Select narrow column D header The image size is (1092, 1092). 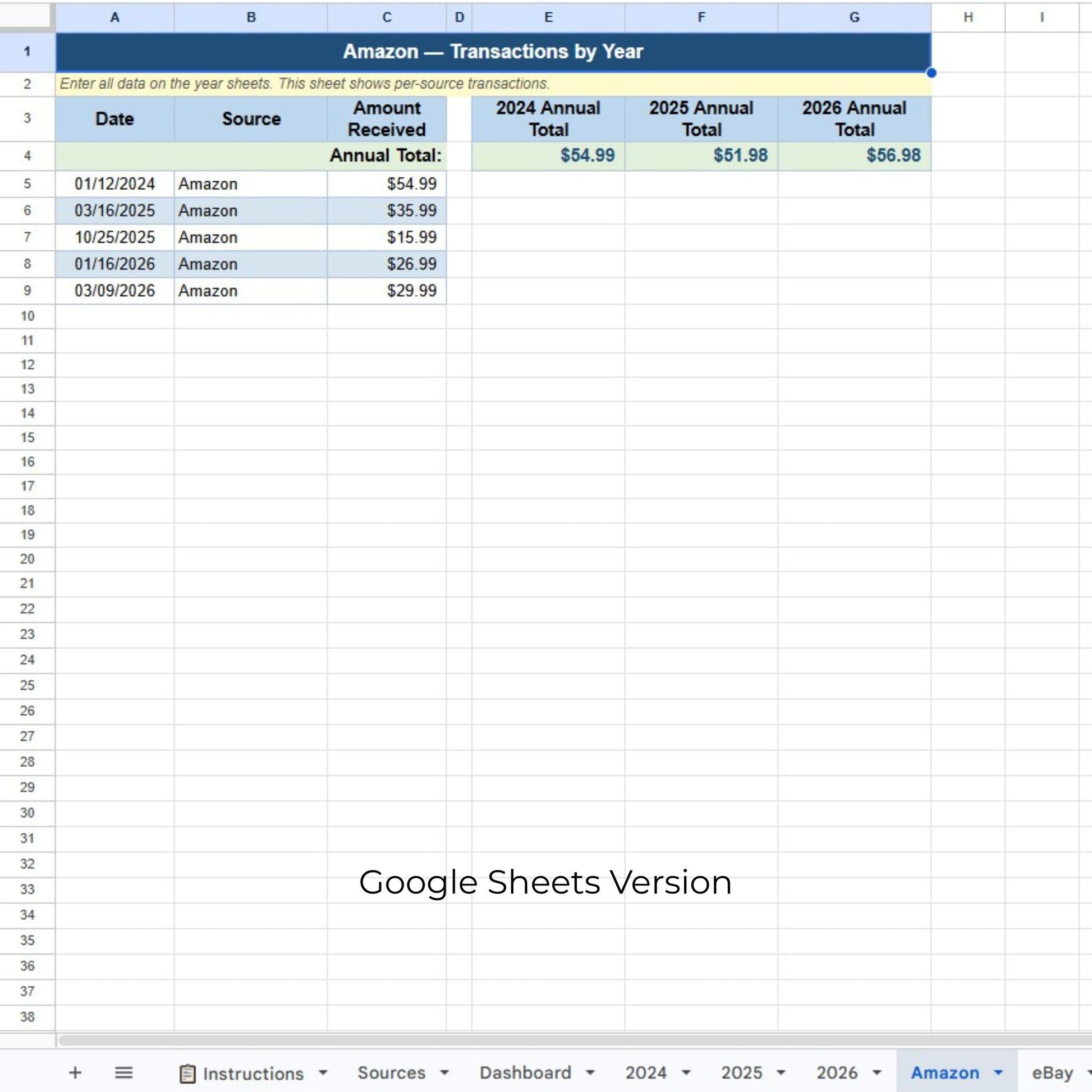click(x=459, y=17)
